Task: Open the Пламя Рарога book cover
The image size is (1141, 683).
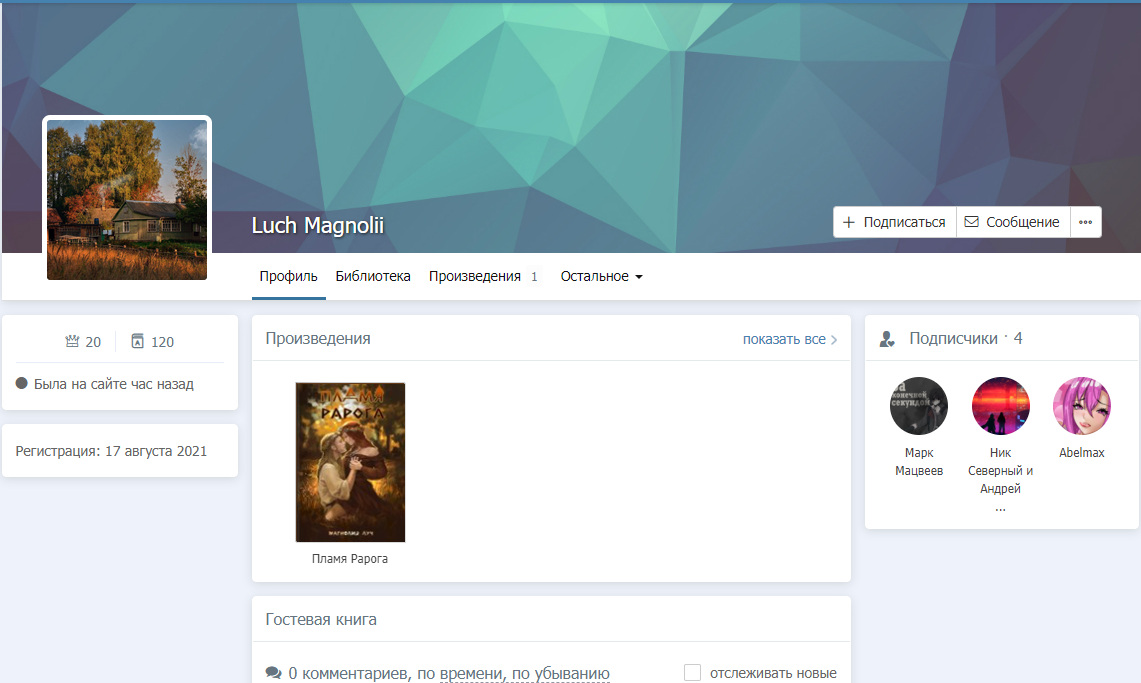Action: [350, 462]
